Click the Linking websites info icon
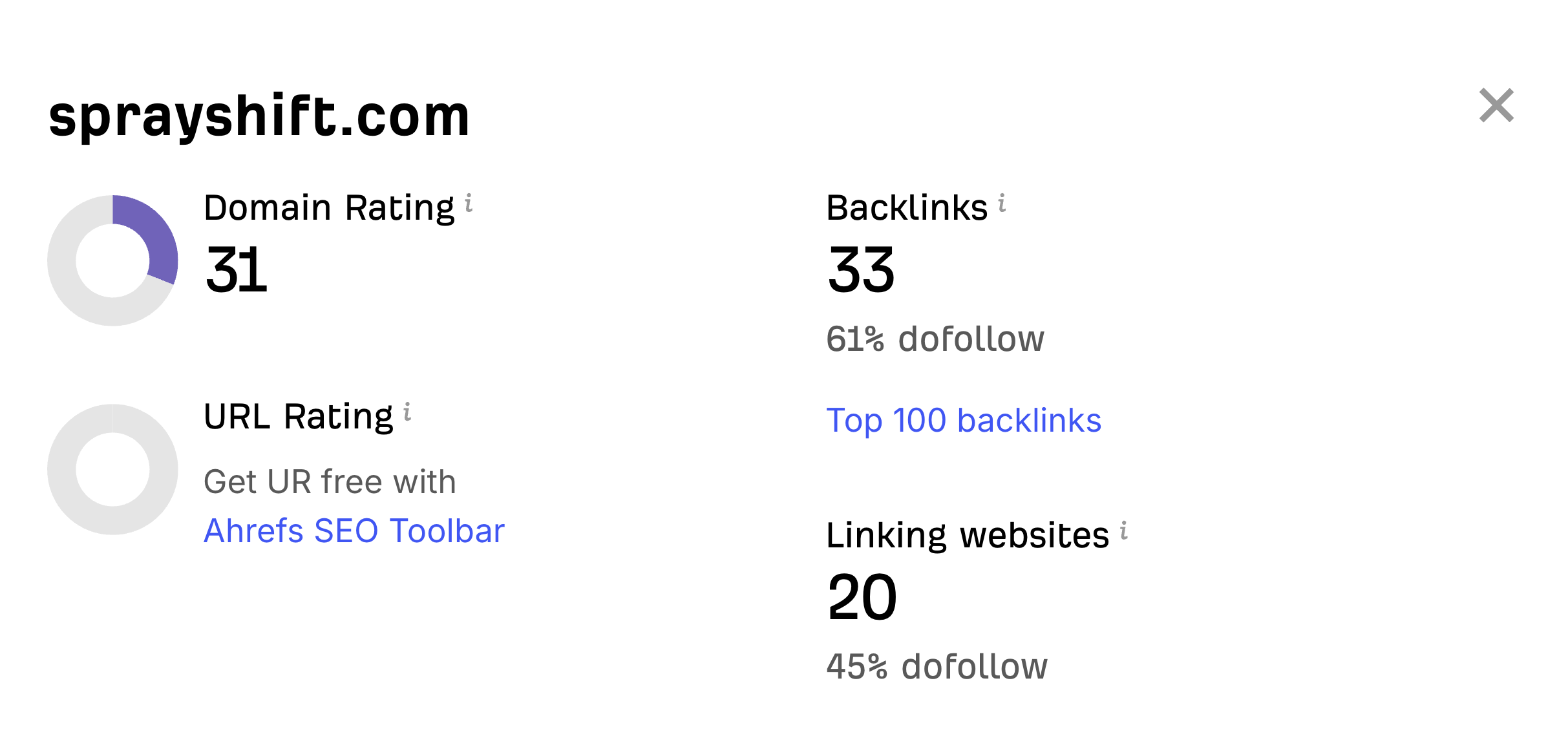This screenshot has height=738, width=1568. click(x=1124, y=531)
